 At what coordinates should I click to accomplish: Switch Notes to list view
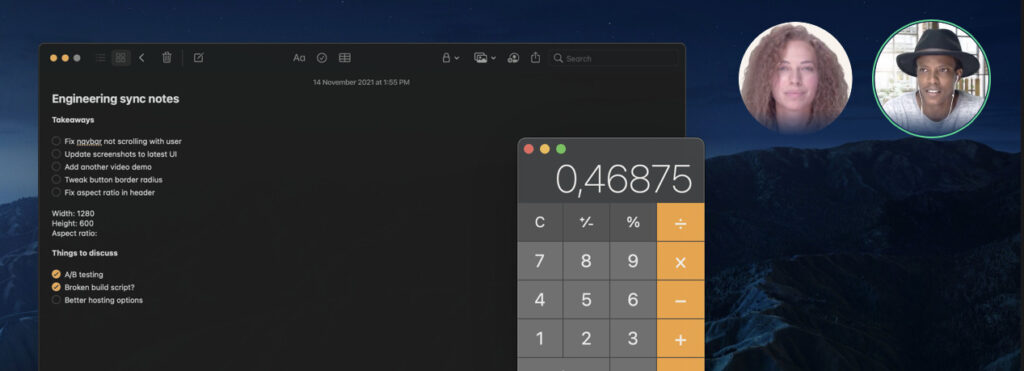(x=101, y=58)
